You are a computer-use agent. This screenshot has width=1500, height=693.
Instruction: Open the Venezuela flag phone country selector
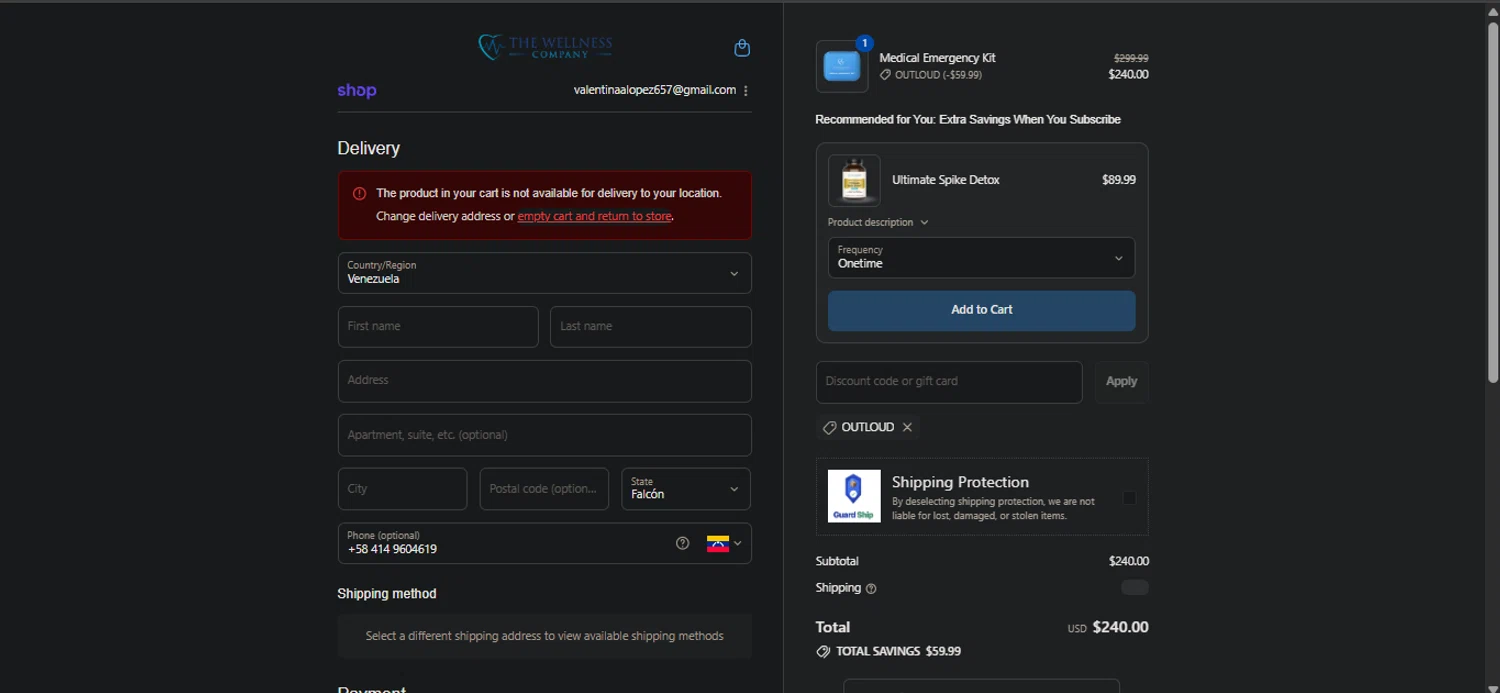(724, 543)
